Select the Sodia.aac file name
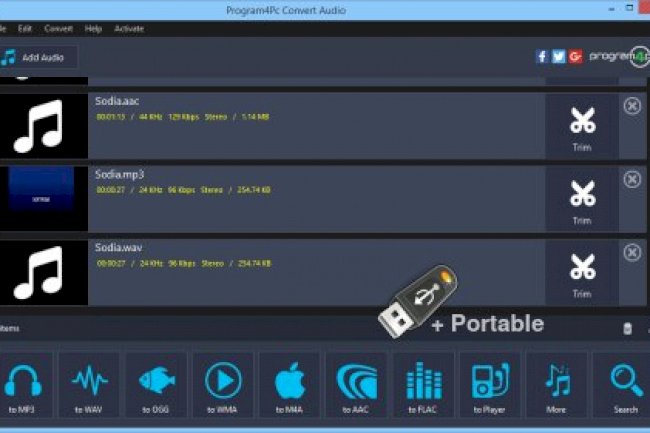Image resolution: width=650 pixels, height=433 pixels. (x=117, y=101)
